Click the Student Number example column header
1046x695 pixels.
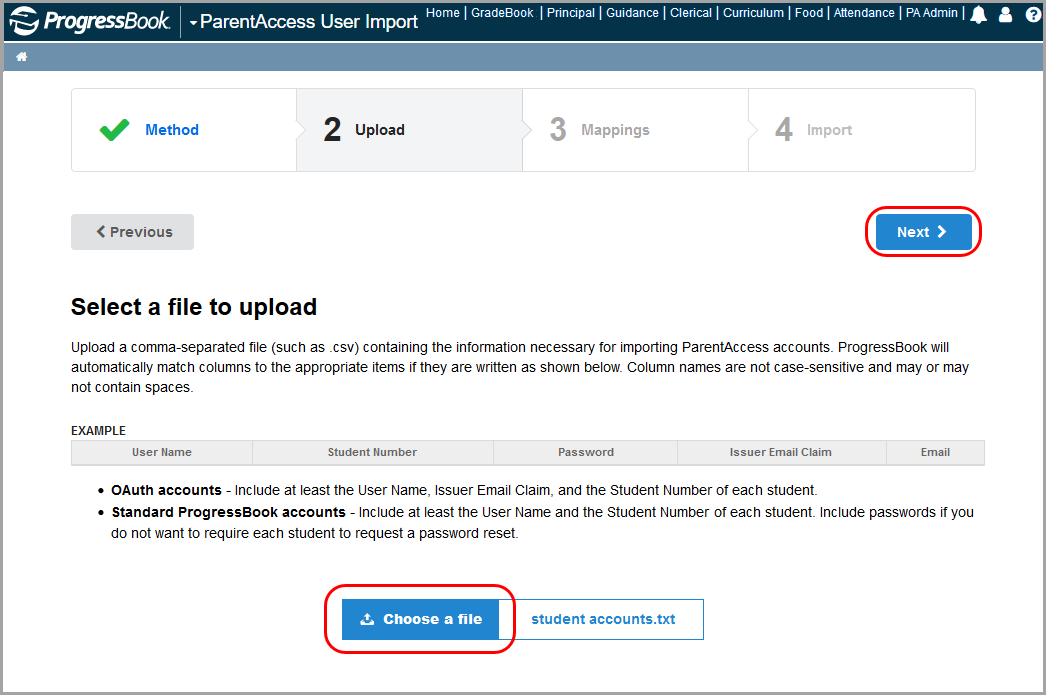(x=372, y=452)
